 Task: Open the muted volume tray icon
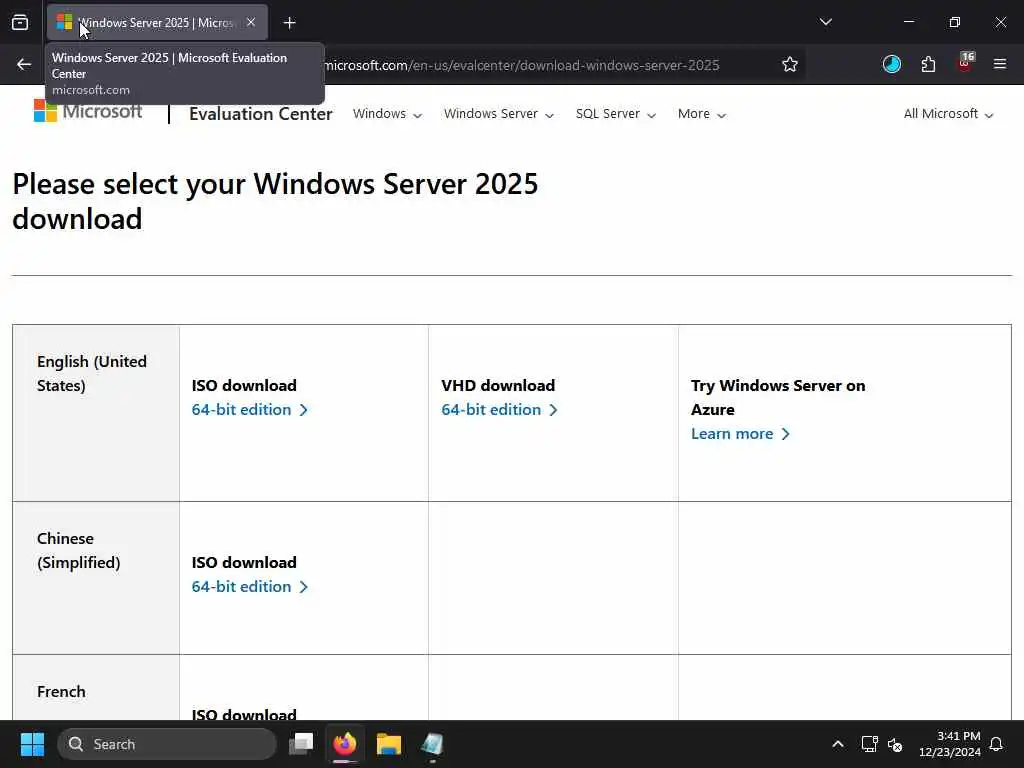(x=895, y=744)
